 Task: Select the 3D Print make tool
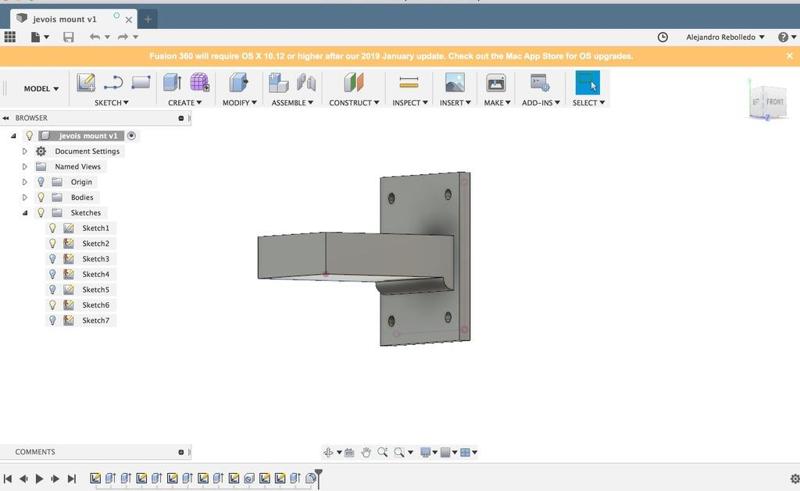click(495, 83)
